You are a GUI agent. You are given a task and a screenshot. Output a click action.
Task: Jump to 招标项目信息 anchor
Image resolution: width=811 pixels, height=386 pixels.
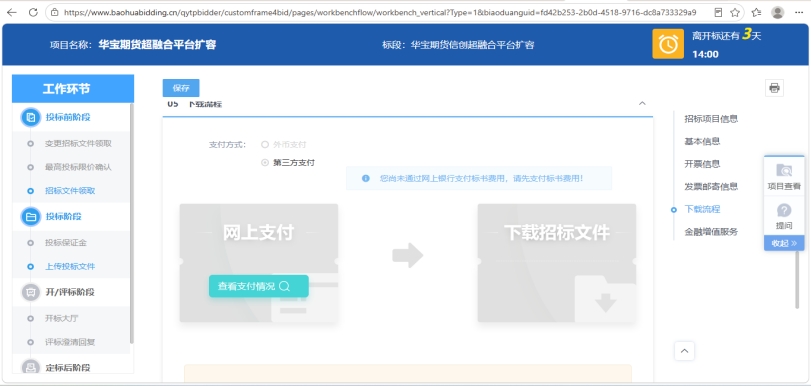[711, 119]
